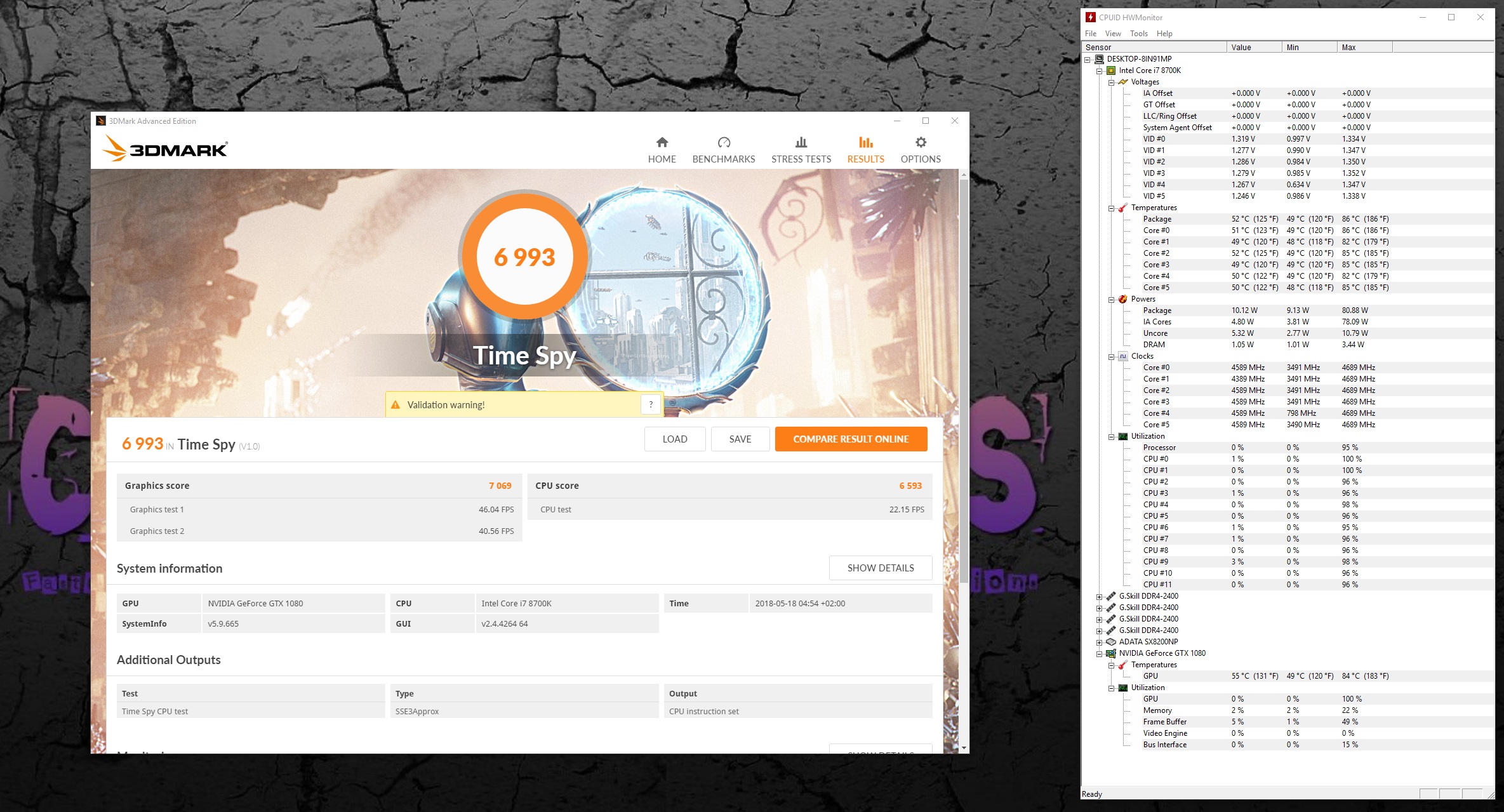Collapse the CPU Voltages section
The width and height of the screenshot is (1504, 812).
1111,83
